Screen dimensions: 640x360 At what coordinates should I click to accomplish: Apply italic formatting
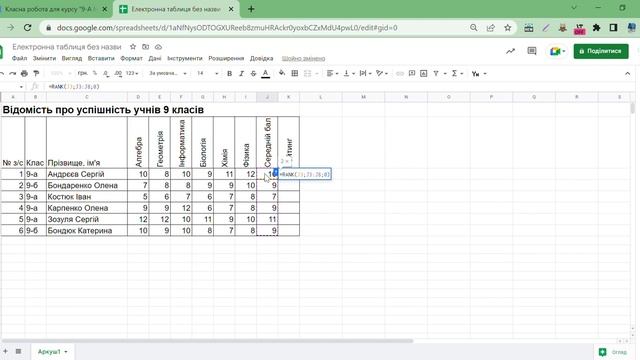tap(241, 73)
